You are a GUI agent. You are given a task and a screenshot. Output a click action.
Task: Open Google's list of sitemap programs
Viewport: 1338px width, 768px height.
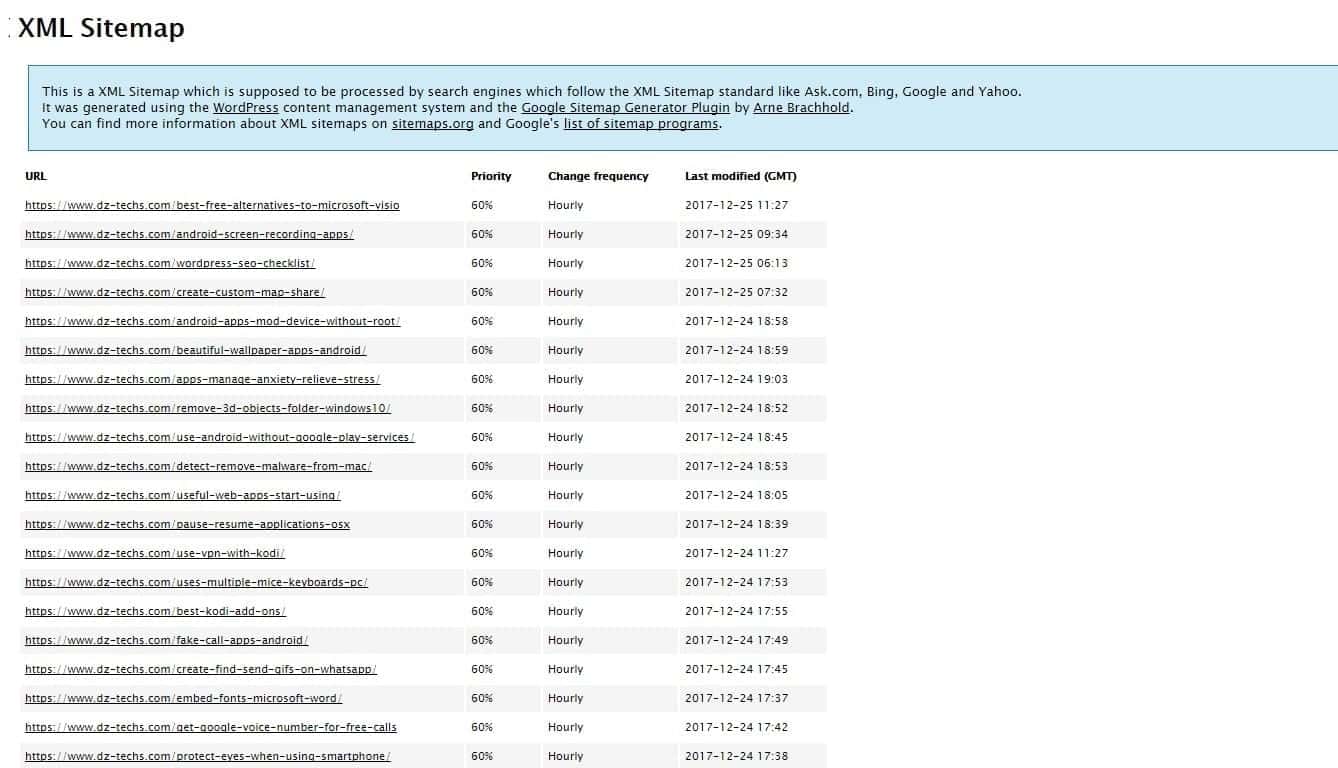tap(641, 124)
